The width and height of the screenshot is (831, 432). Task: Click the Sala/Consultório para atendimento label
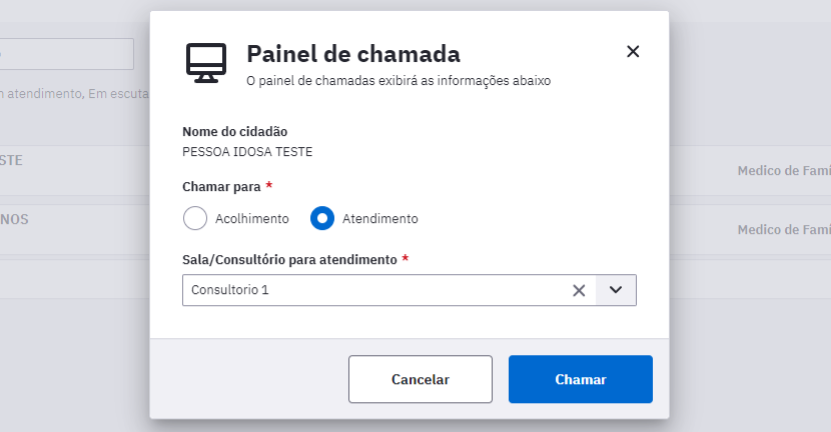coord(289,260)
